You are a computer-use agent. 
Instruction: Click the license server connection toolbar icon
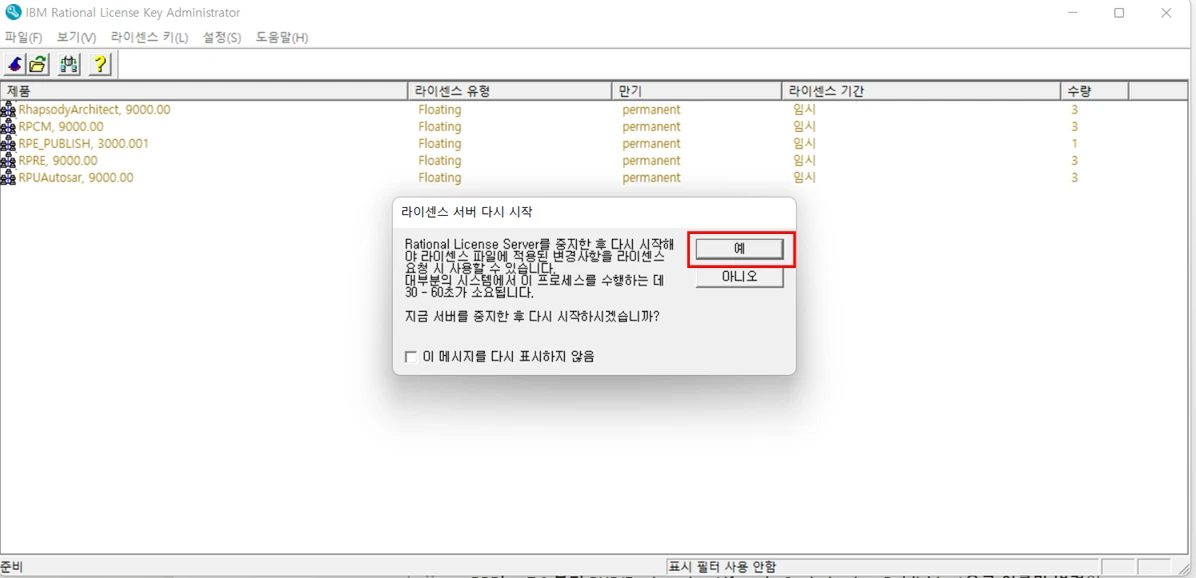(x=69, y=65)
